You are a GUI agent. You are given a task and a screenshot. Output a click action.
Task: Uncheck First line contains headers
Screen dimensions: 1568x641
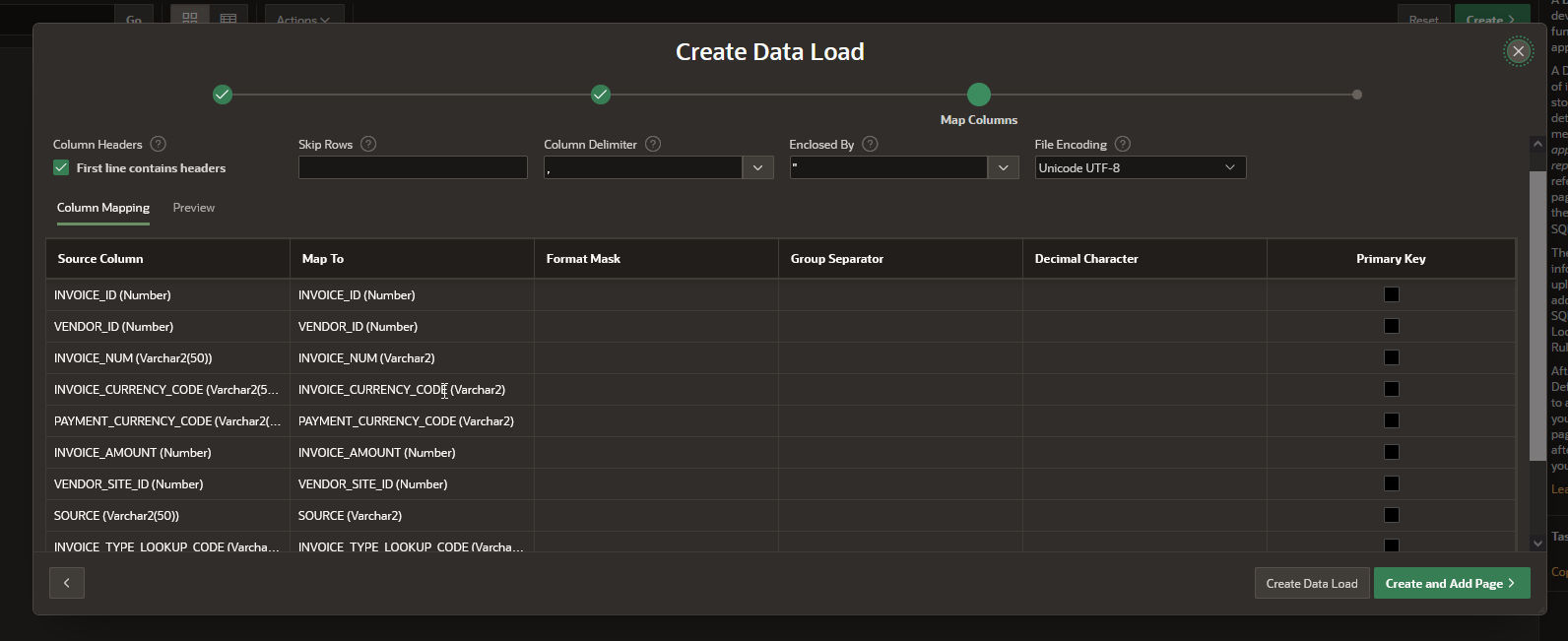coord(61,168)
